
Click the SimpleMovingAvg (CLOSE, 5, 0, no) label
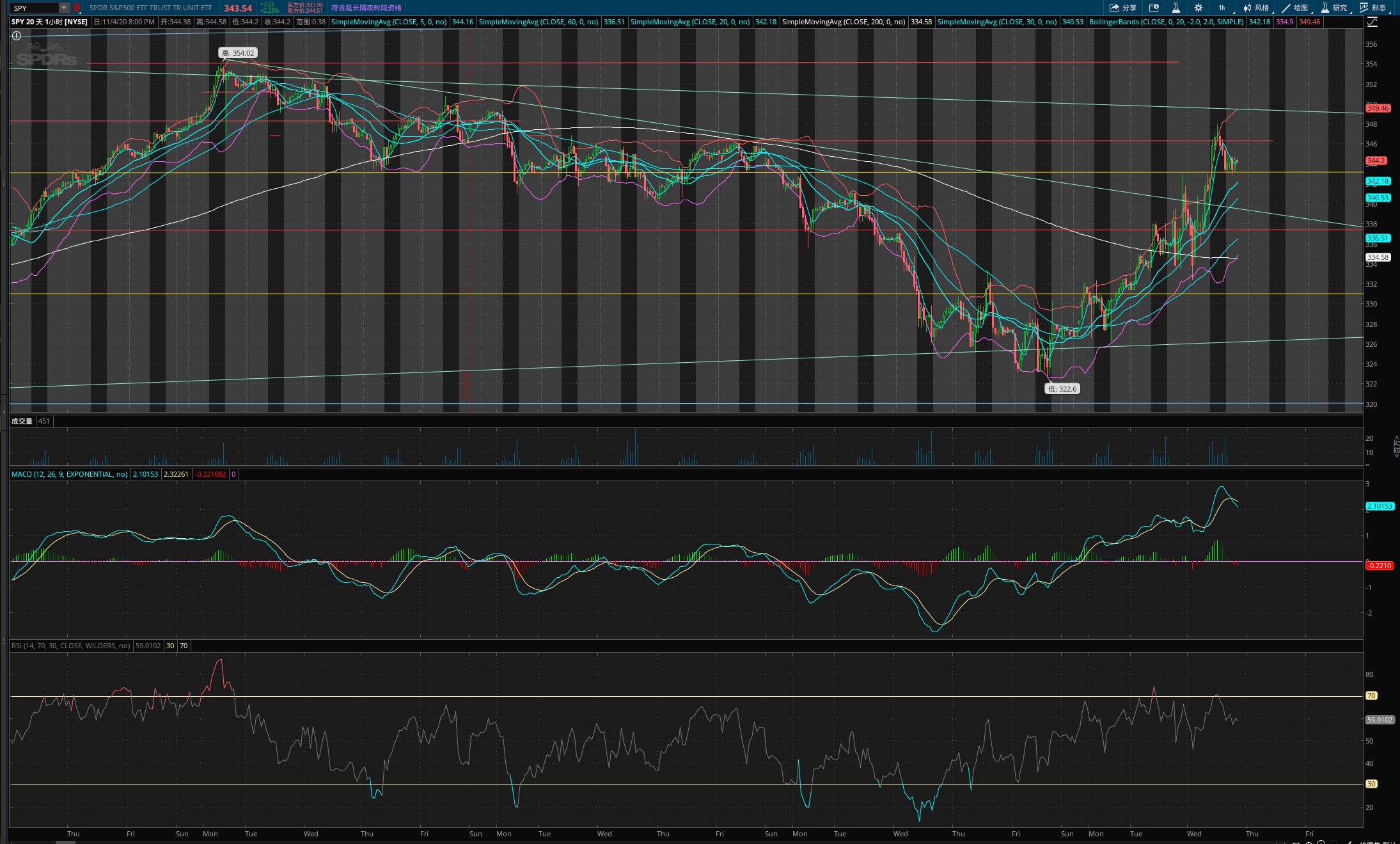tap(389, 22)
